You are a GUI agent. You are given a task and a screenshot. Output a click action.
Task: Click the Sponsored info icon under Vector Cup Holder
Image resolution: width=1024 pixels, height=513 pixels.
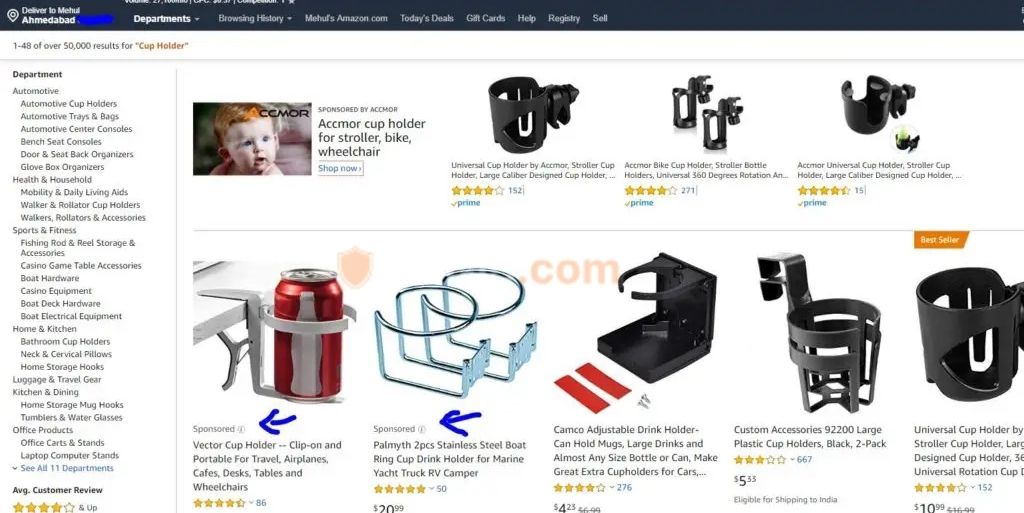241,429
